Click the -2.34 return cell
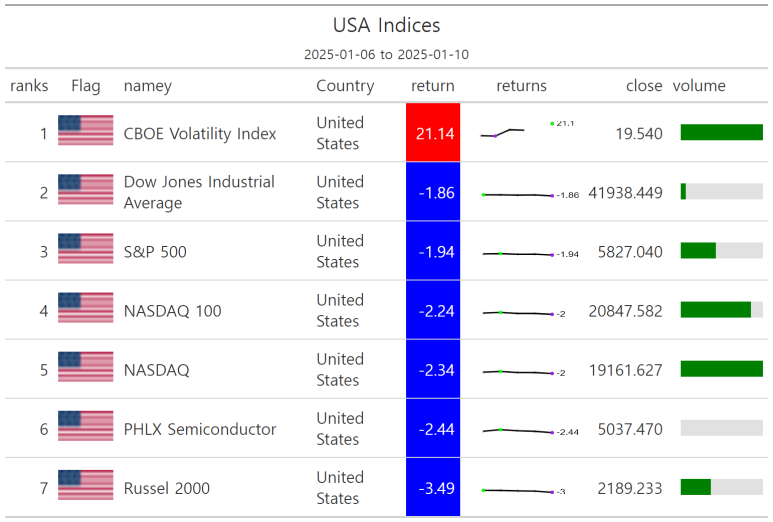This screenshot has width=773, height=522. point(433,369)
